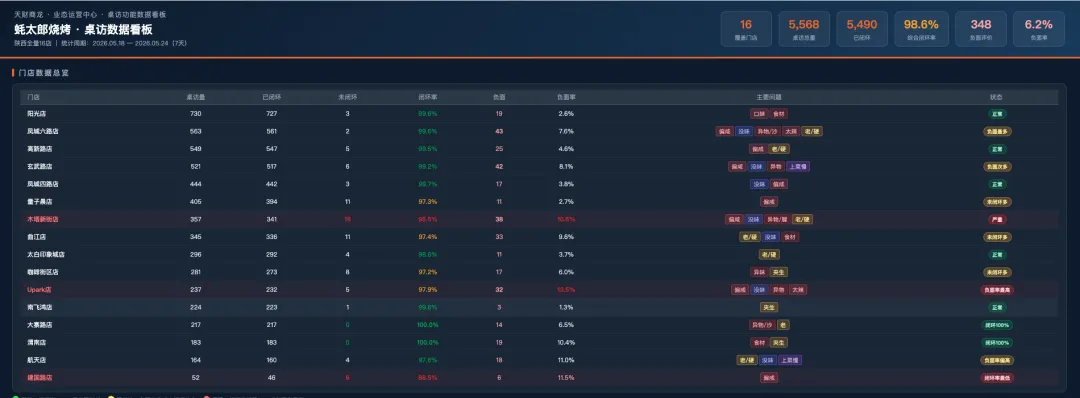This screenshot has height=398, width=1080.
Task: Click the 木塔新街店 store name
Action: [x=43, y=220]
